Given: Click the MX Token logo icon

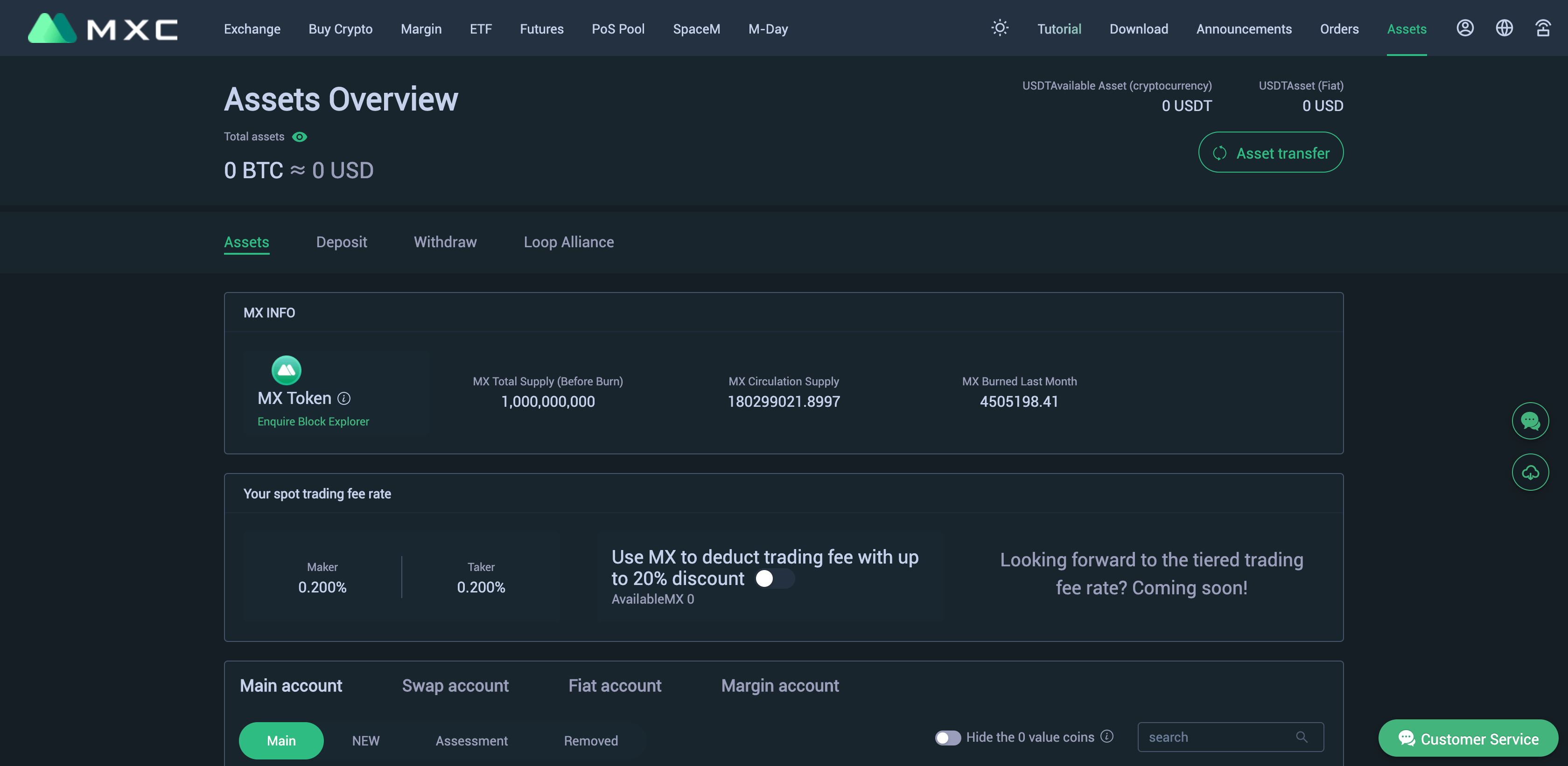Looking at the screenshot, I should (286, 370).
